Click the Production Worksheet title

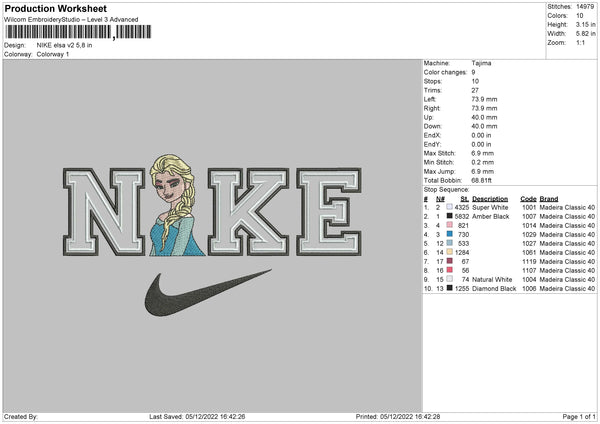click(56, 8)
